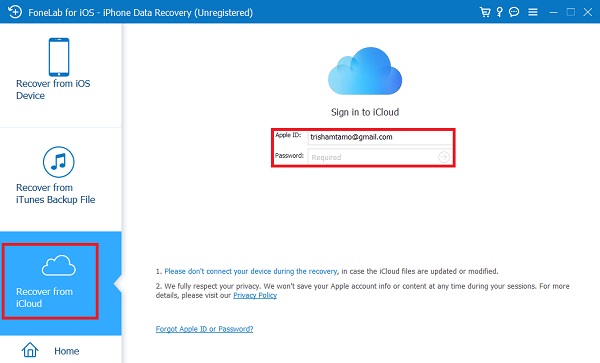Click the window title text FoneLab for iOS

[140, 13]
